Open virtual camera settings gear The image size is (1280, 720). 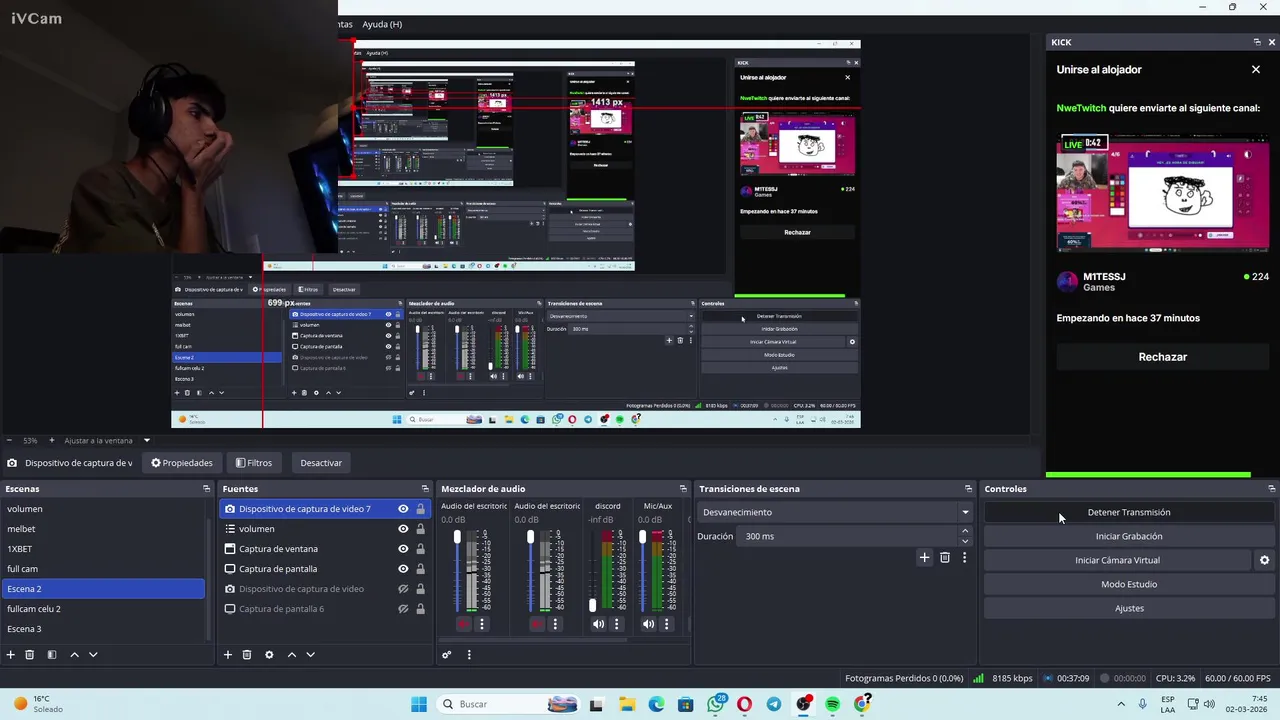[x=1264, y=560]
